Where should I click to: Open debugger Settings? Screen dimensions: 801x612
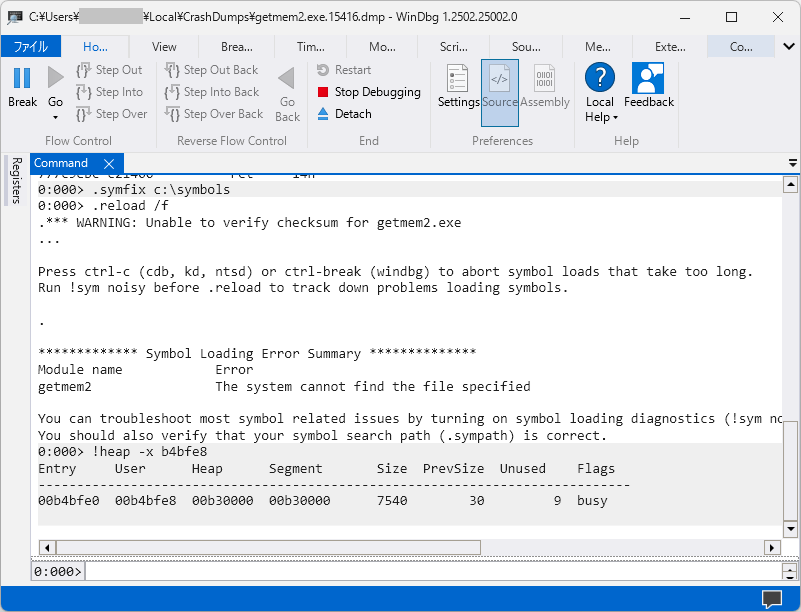(x=458, y=87)
